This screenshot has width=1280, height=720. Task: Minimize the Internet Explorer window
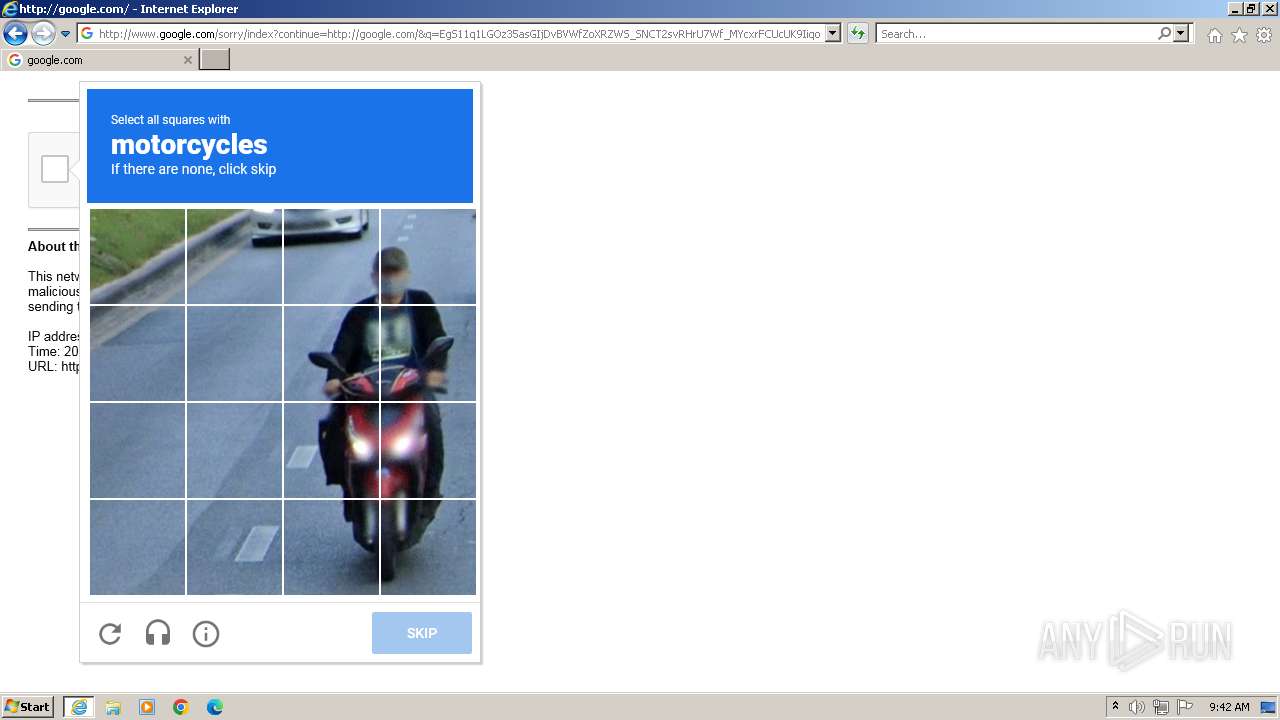coord(1235,9)
